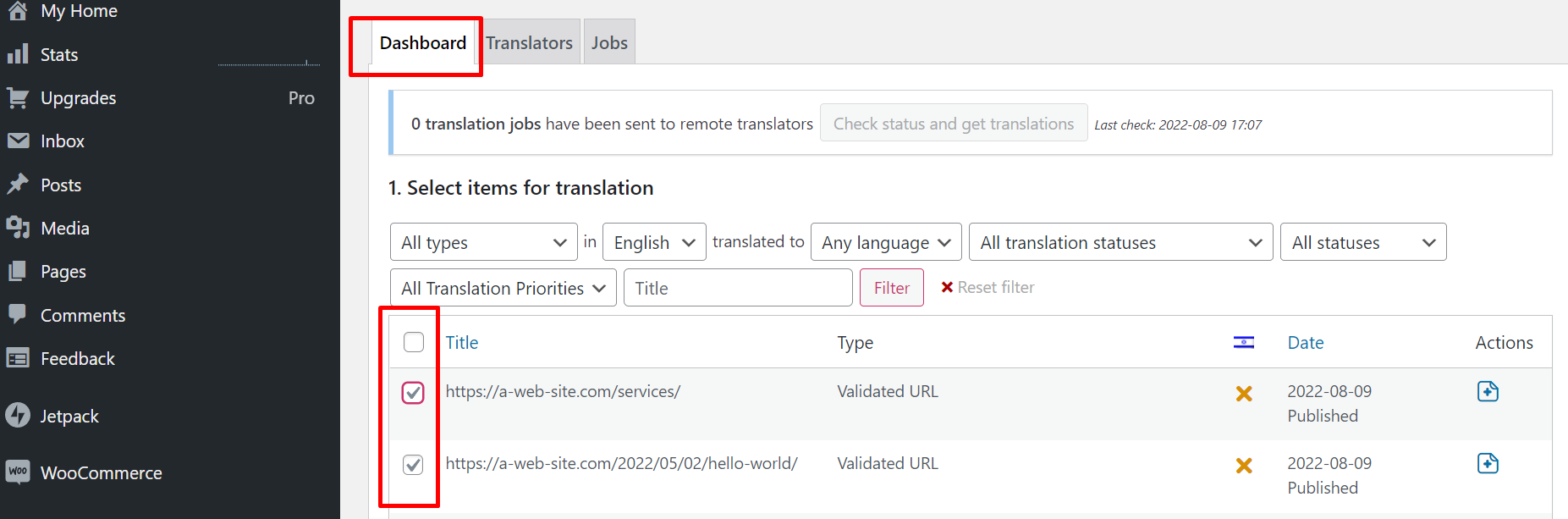Click the Filter button
This screenshot has width=1568, height=519.
point(892,288)
